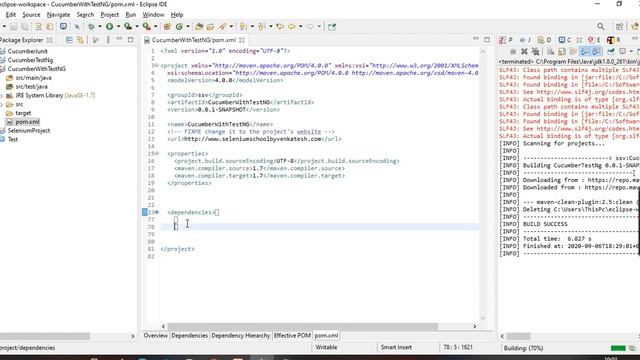Open the Window menu
This screenshot has height=360, width=640.
(153, 15)
